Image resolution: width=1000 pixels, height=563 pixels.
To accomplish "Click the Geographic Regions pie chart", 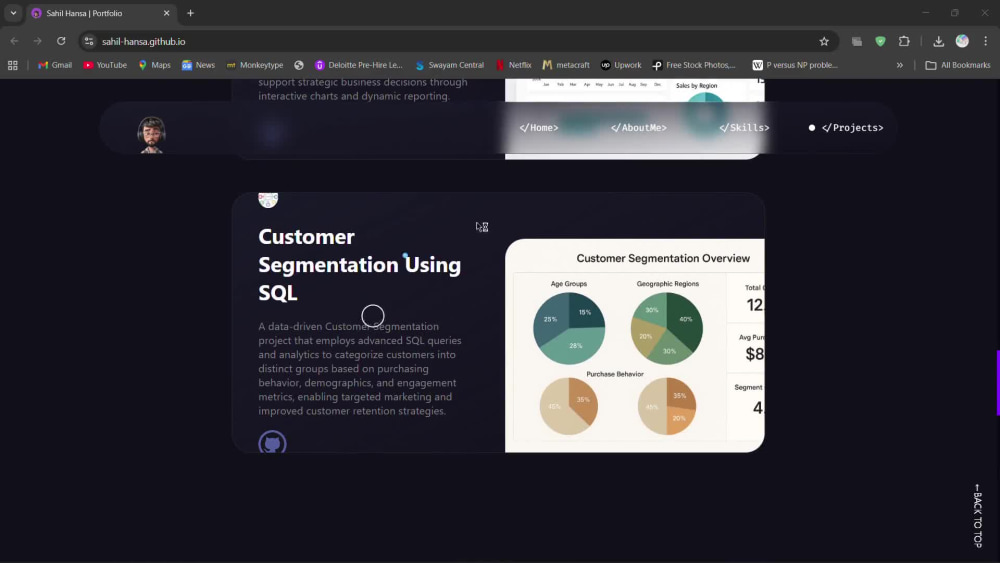I will [666, 328].
